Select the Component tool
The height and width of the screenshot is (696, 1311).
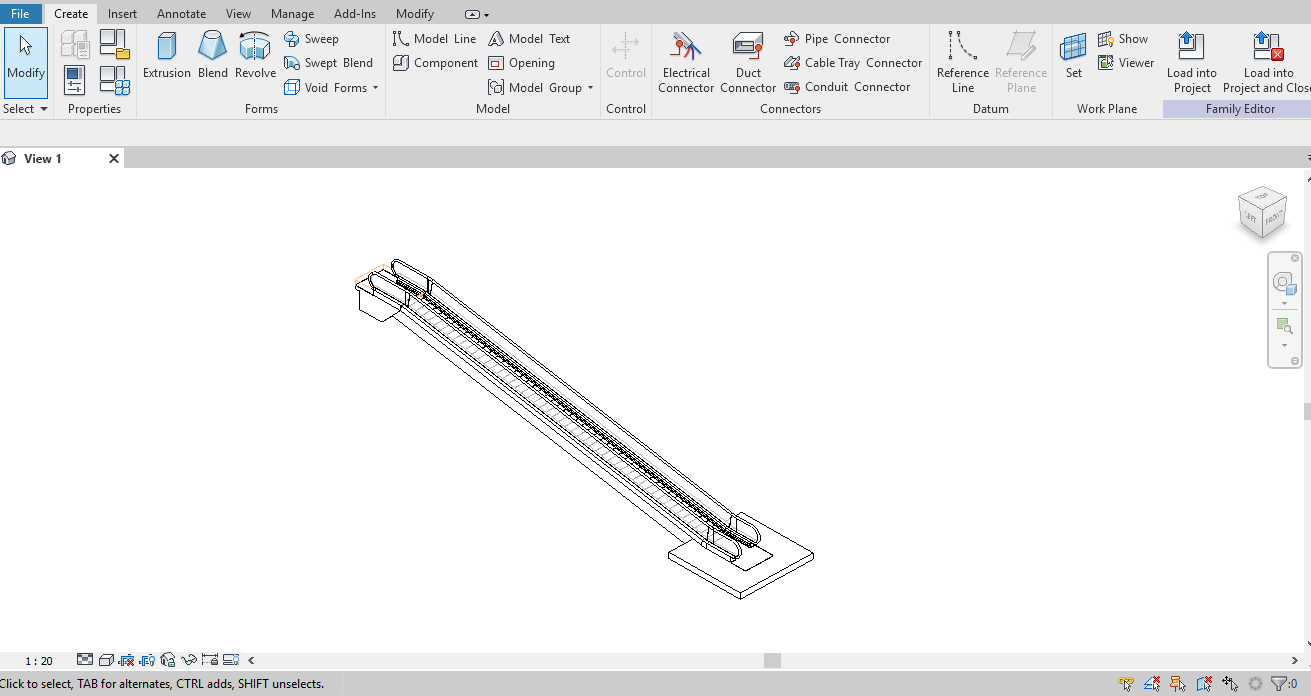tap(435, 63)
